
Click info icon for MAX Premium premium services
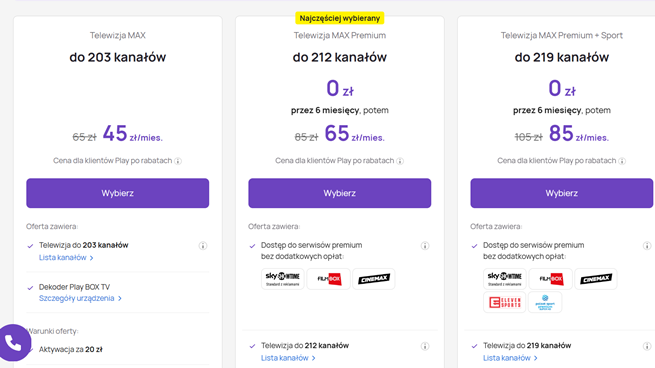click(x=425, y=246)
